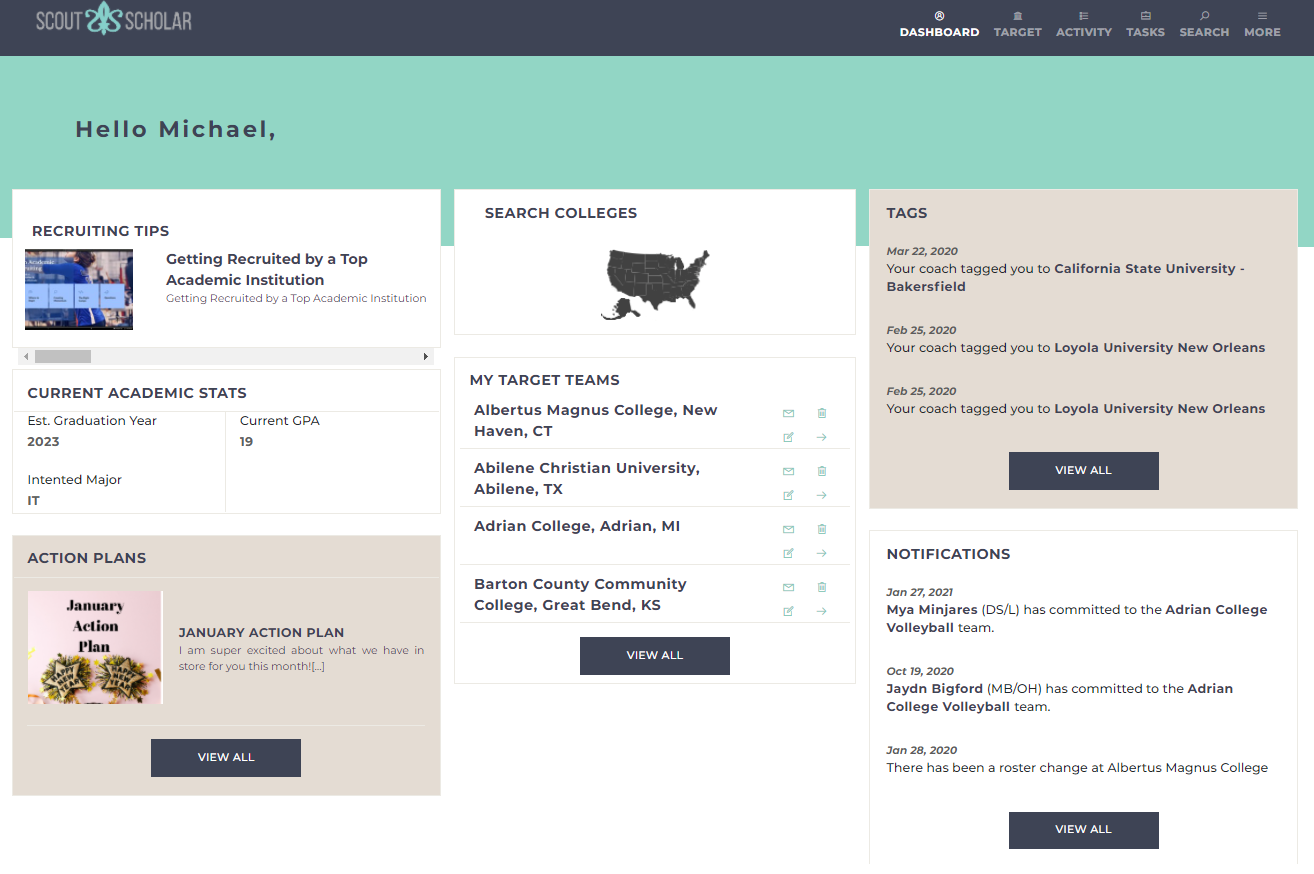Click Jaydn Bigford in notifications
The height and width of the screenshot is (874, 1314).
[935, 689]
